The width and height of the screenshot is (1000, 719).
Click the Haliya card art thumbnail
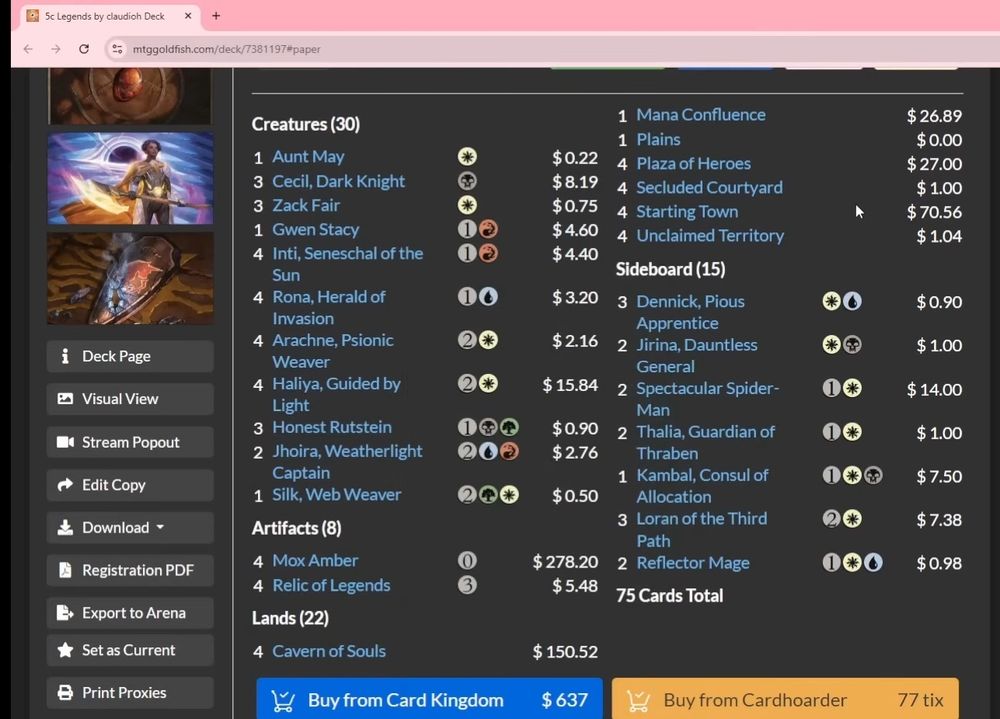tap(130, 179)
